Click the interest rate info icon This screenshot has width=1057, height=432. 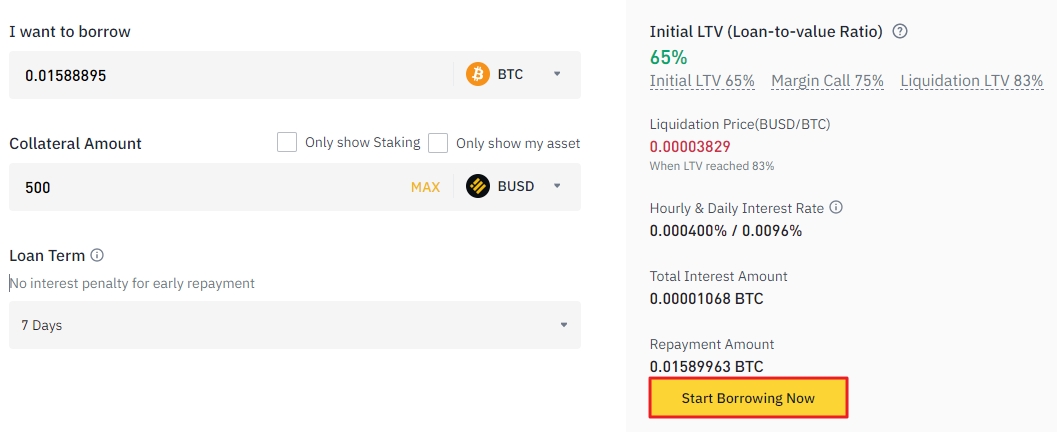pos(836,208)
